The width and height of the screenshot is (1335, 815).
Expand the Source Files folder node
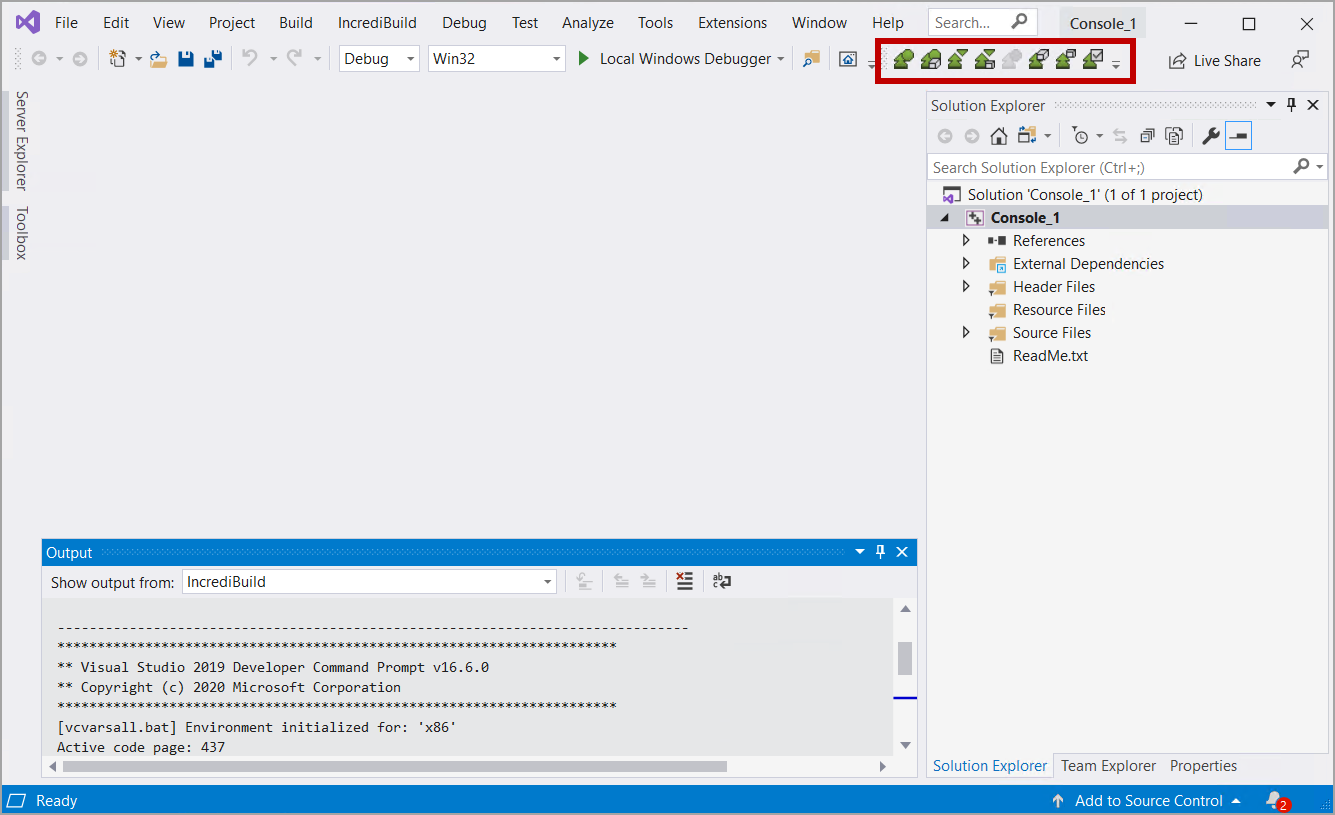coord(966,333)
